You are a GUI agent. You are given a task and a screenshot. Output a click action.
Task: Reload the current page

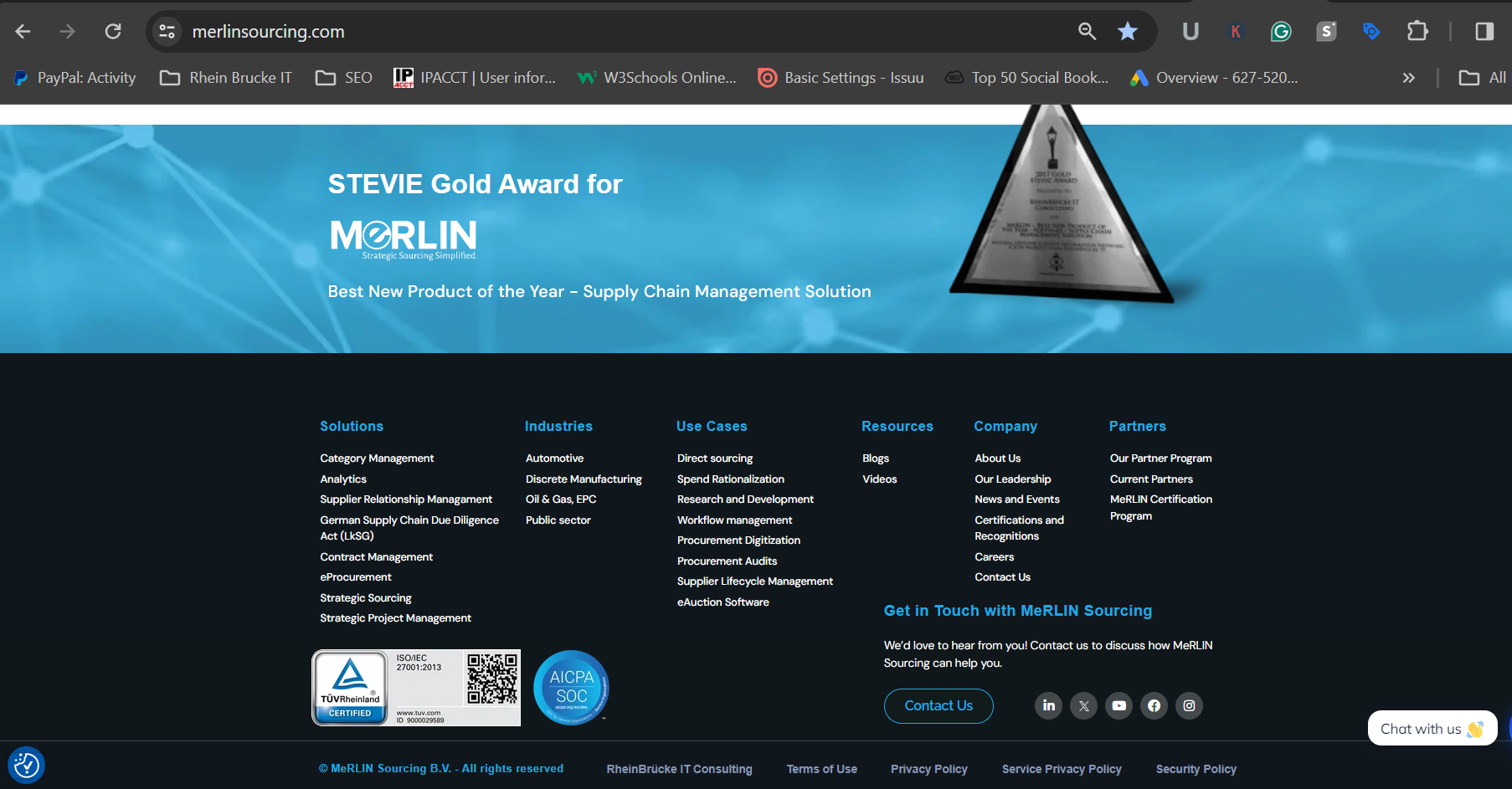113,31
